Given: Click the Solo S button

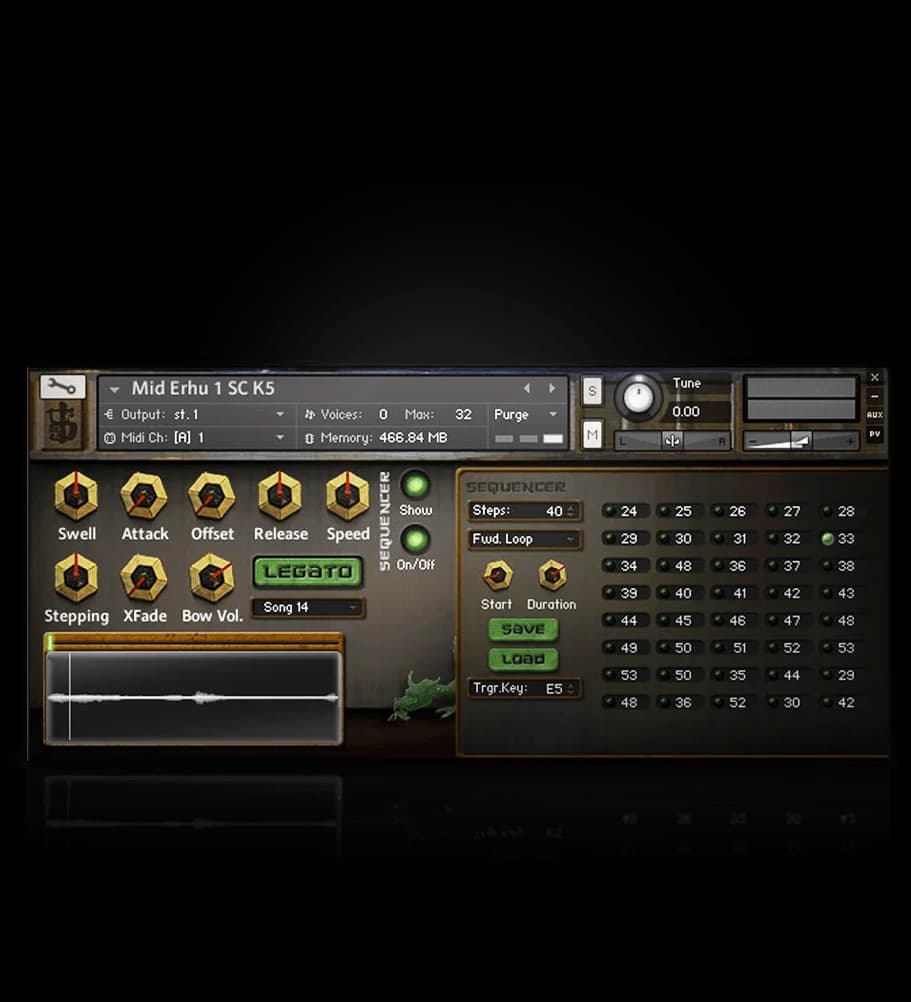Looking at the screenshot, I should [x=592, y=391].
